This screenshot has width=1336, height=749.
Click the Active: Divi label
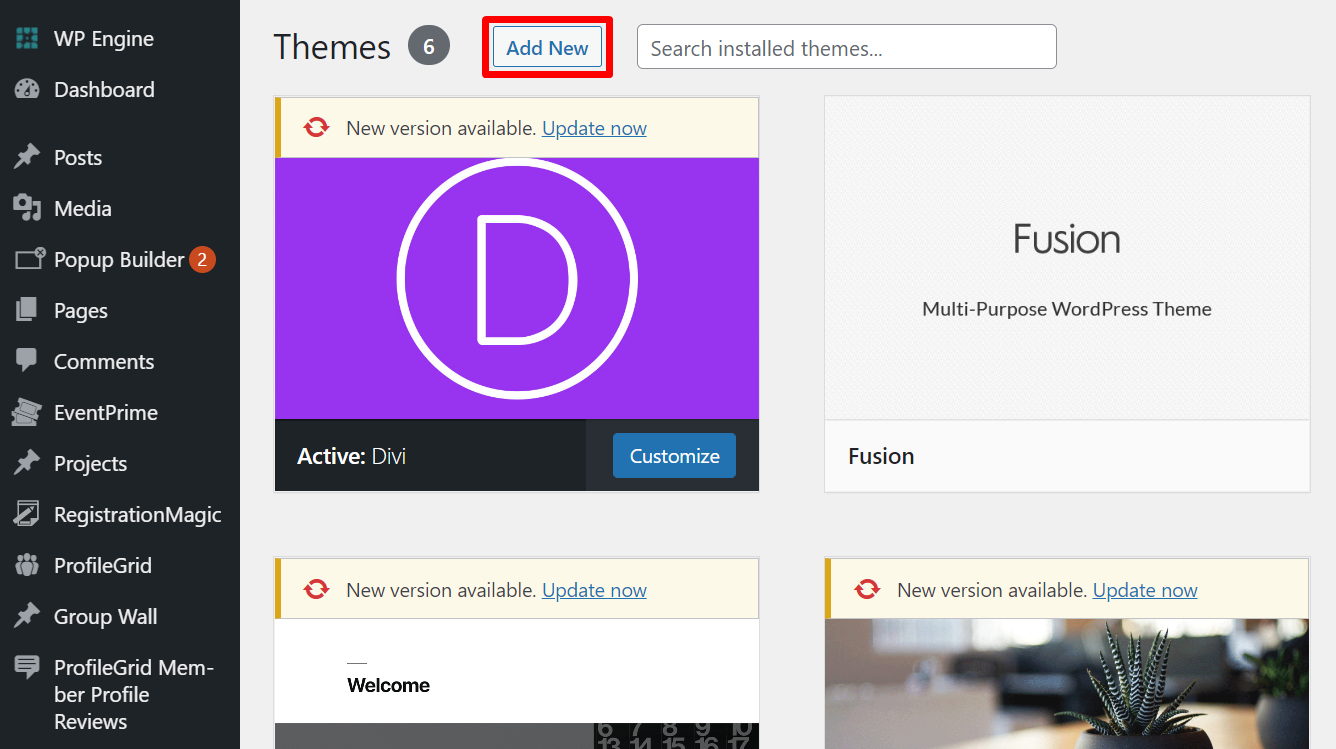351,456
